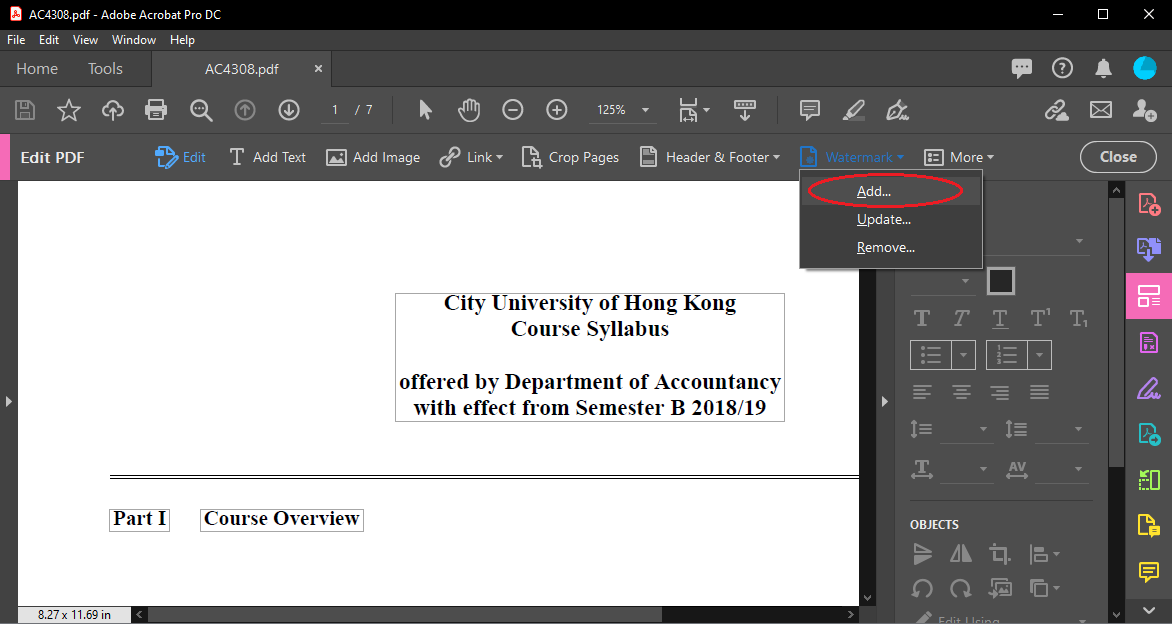Select the Hand tool in the toolbar

point(468,110)
